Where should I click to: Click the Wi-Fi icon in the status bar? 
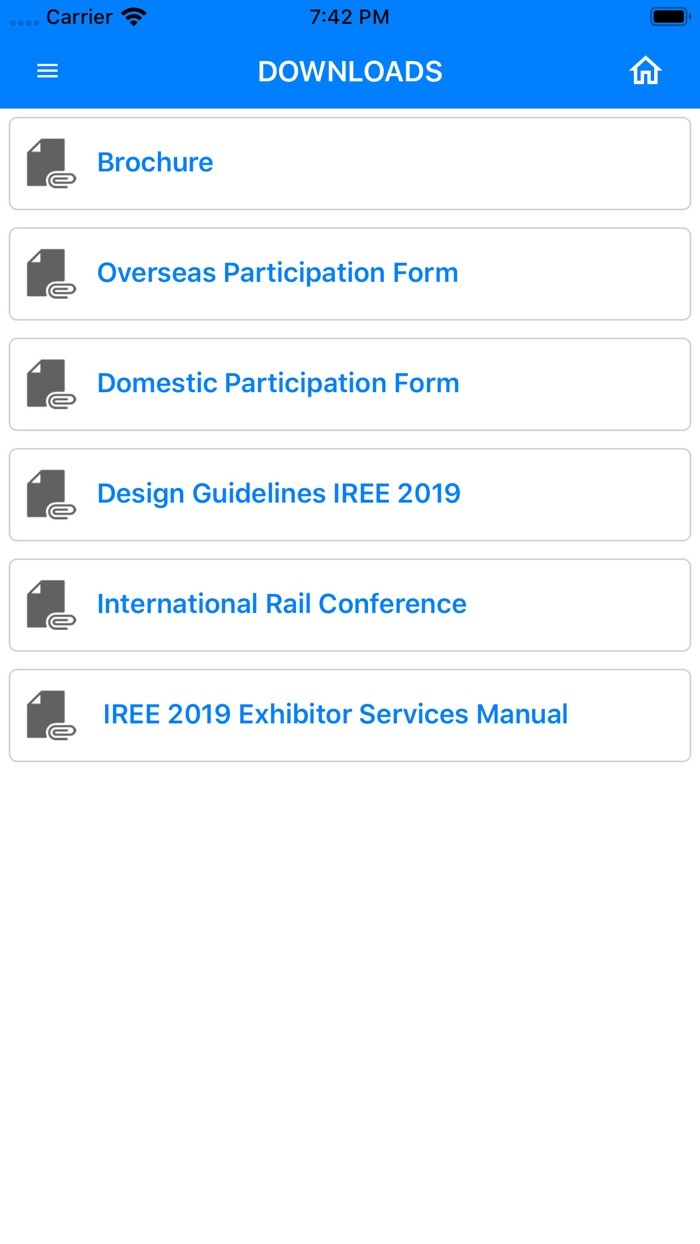click(x=135, y=16)
